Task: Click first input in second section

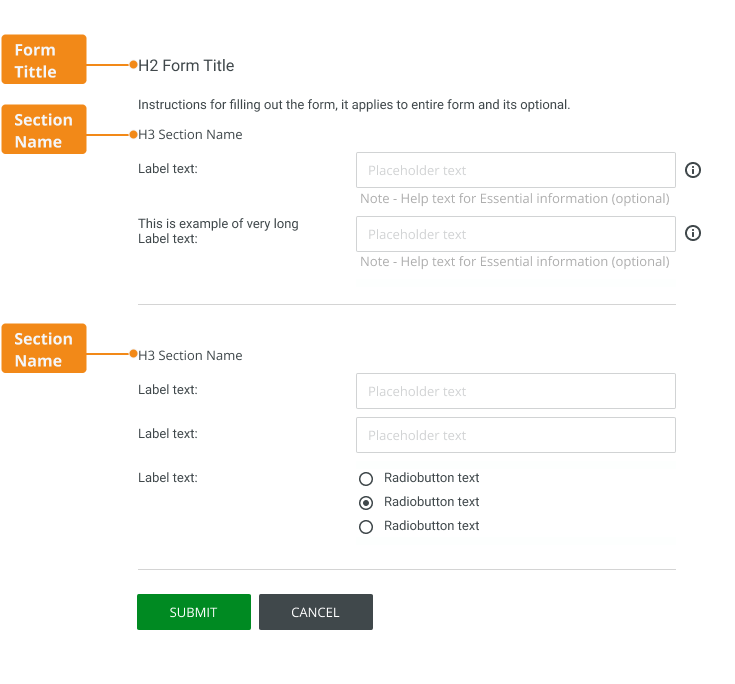Action: [x=516, y=391]
